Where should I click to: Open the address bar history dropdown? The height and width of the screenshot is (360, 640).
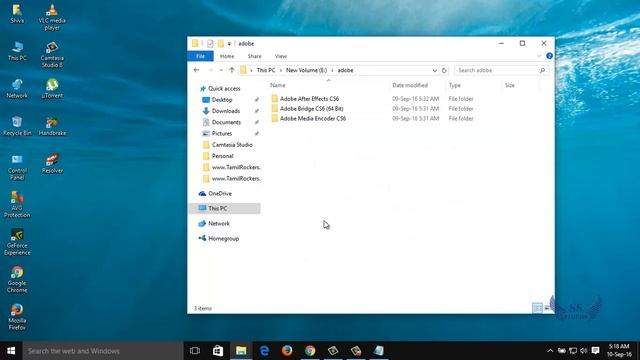pyautogui.click(x=434, y=70)
